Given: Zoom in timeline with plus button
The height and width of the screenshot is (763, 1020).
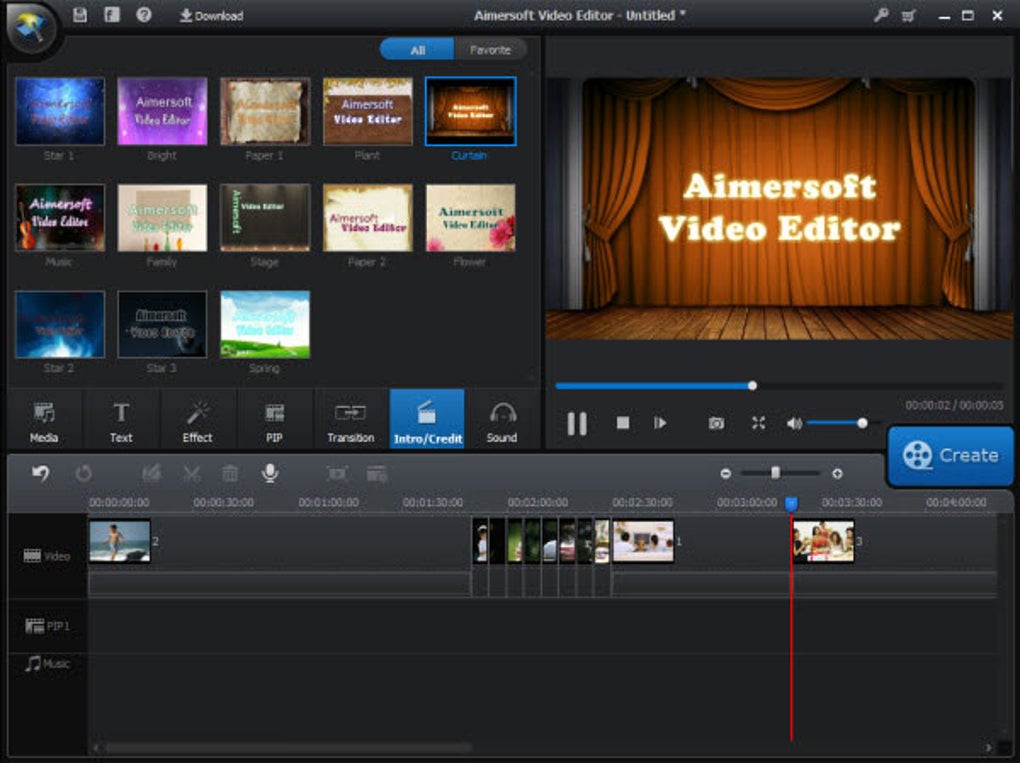Looking at the screenshot, I should pos(837,473).
